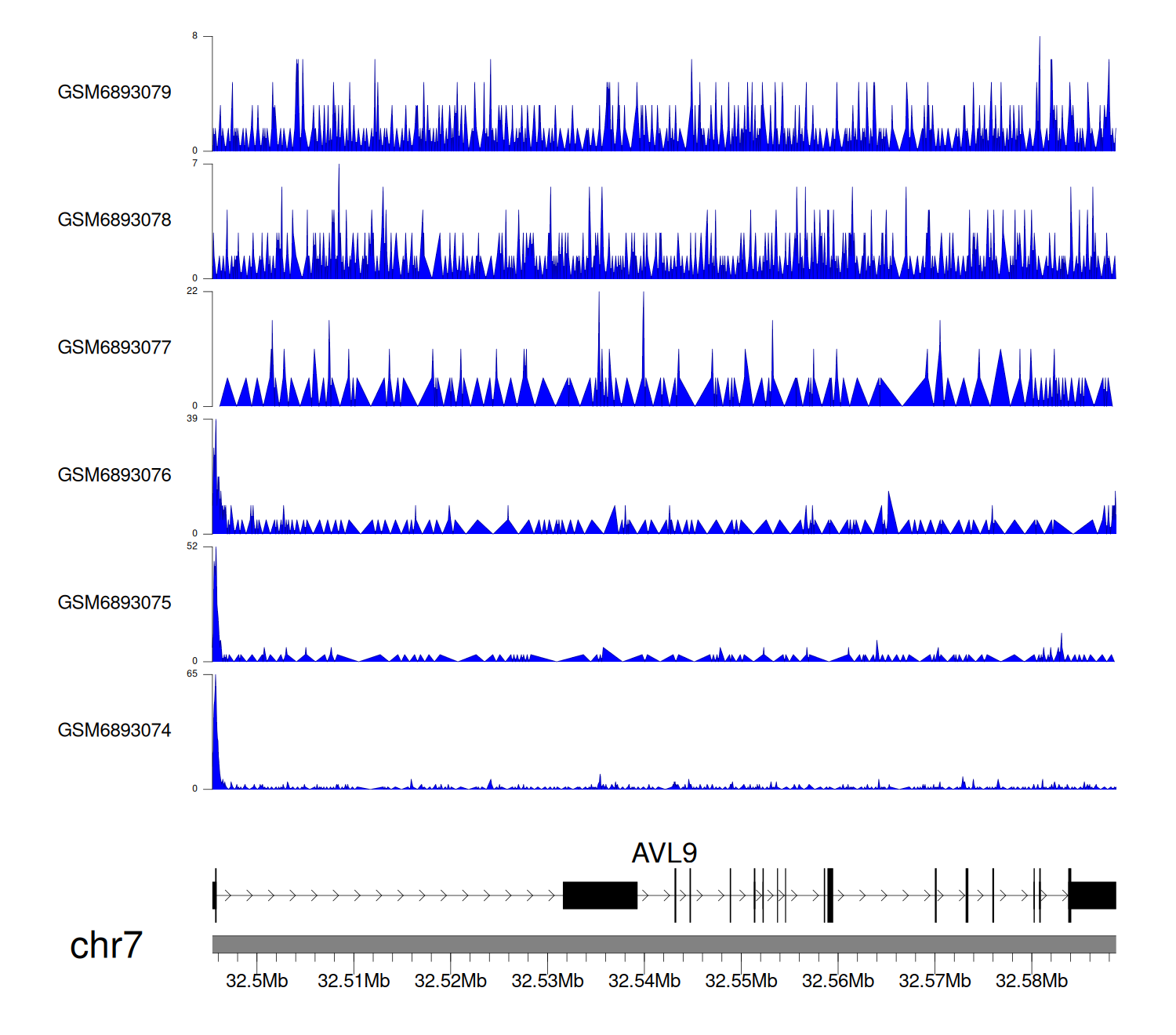1176x1035 pixels.
Task: Select the GSM6893074 track name
Action: (114, 731)
